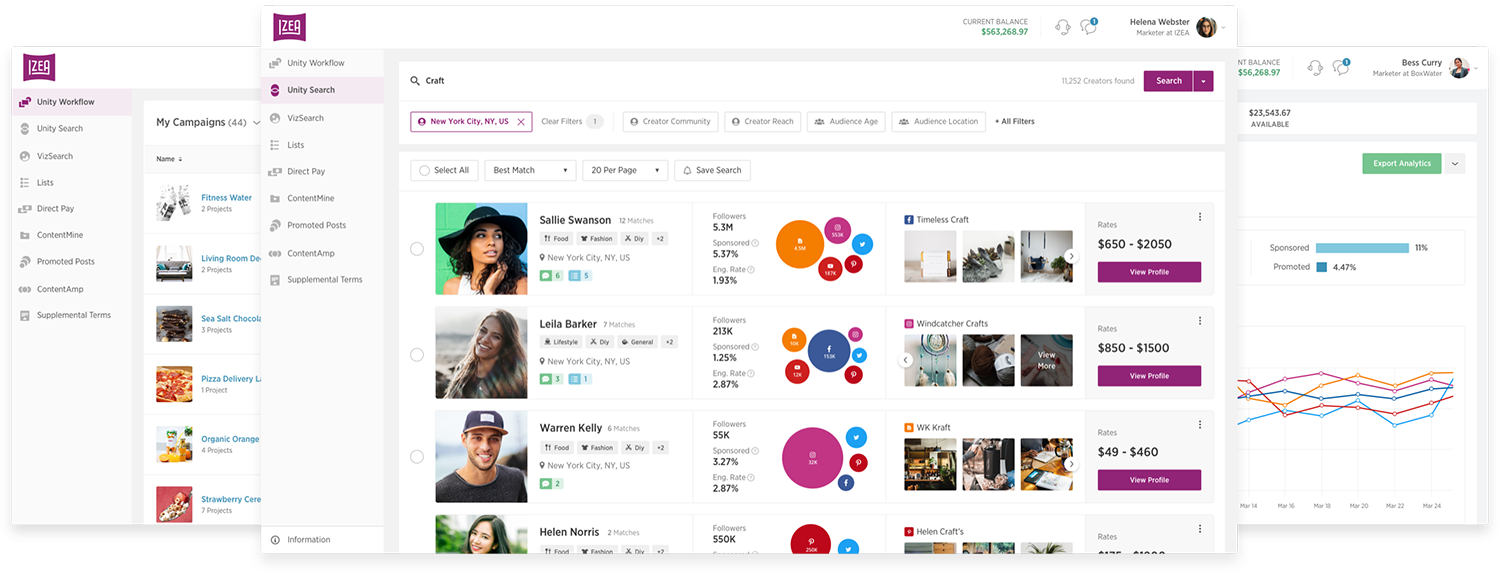Viewport: 1500px width, 574px height.
Task: Click the IZEA logo in the front window
Action: coord(289,27)
